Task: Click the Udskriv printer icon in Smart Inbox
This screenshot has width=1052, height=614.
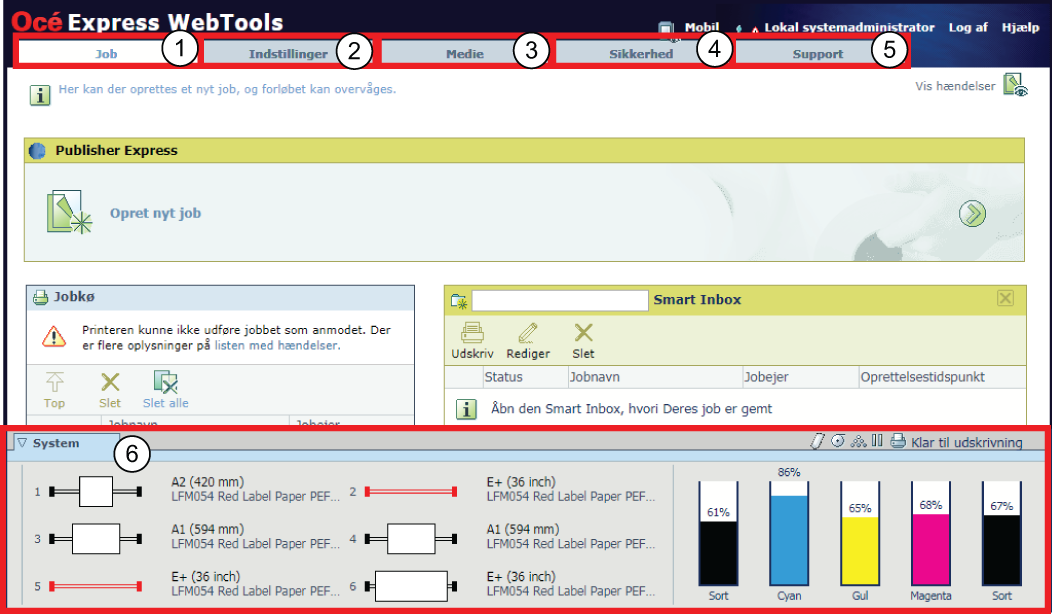Action: (472, 333)
